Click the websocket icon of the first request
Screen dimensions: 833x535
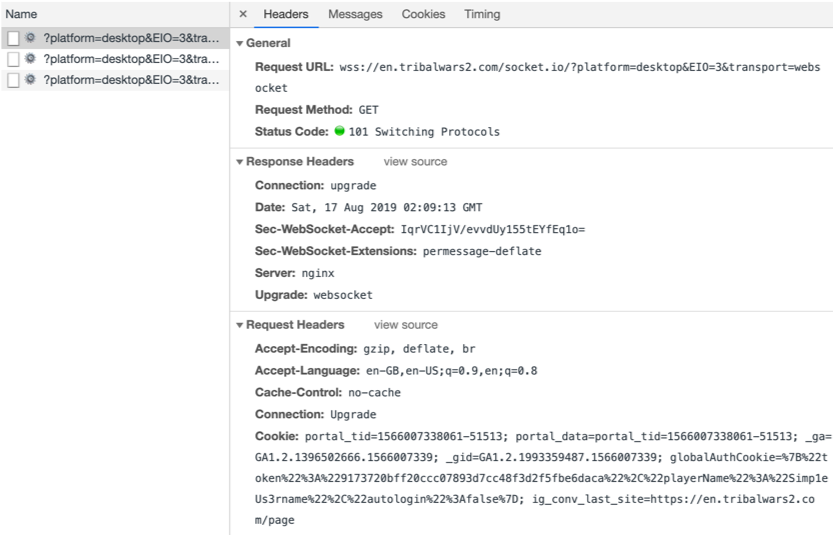30,38
